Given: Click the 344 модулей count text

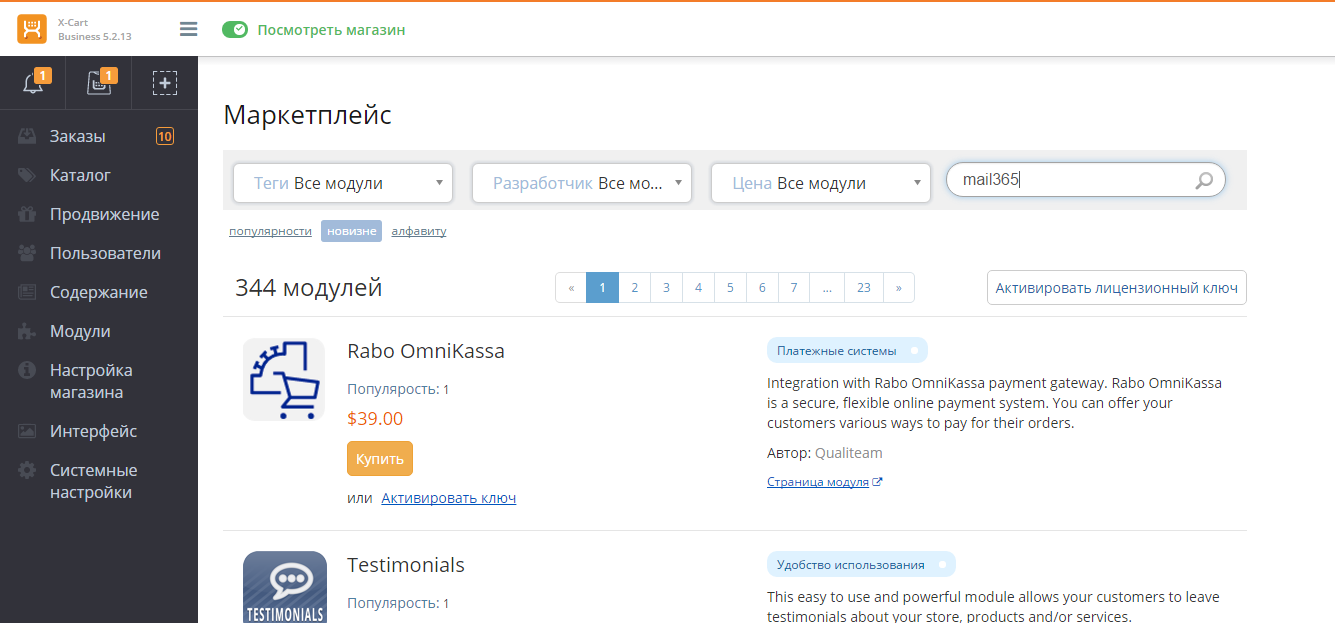Looking at the screenshot, I should tap(309, 288).
